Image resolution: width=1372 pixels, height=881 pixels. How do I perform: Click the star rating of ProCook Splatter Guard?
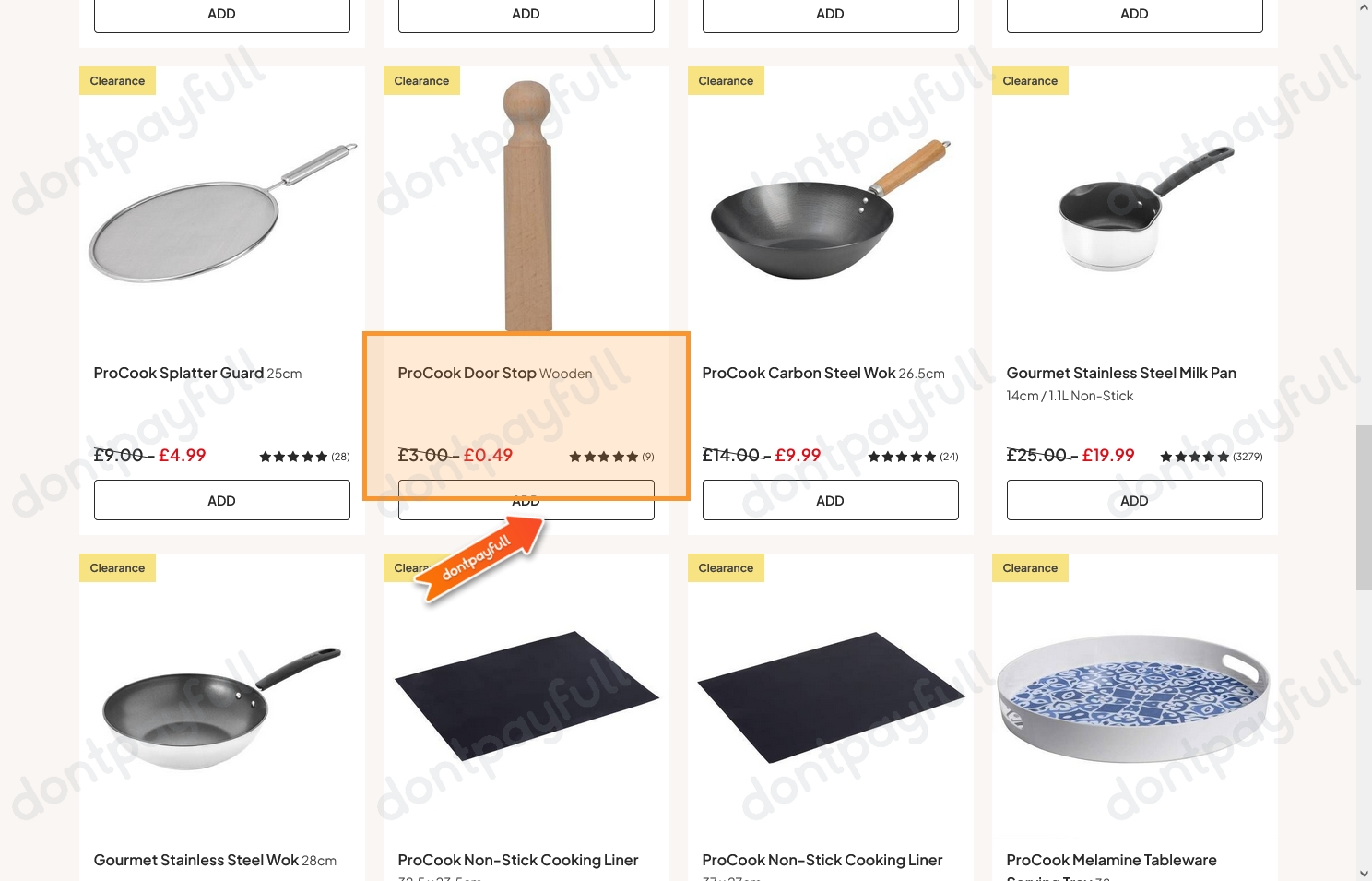[293, 457]
